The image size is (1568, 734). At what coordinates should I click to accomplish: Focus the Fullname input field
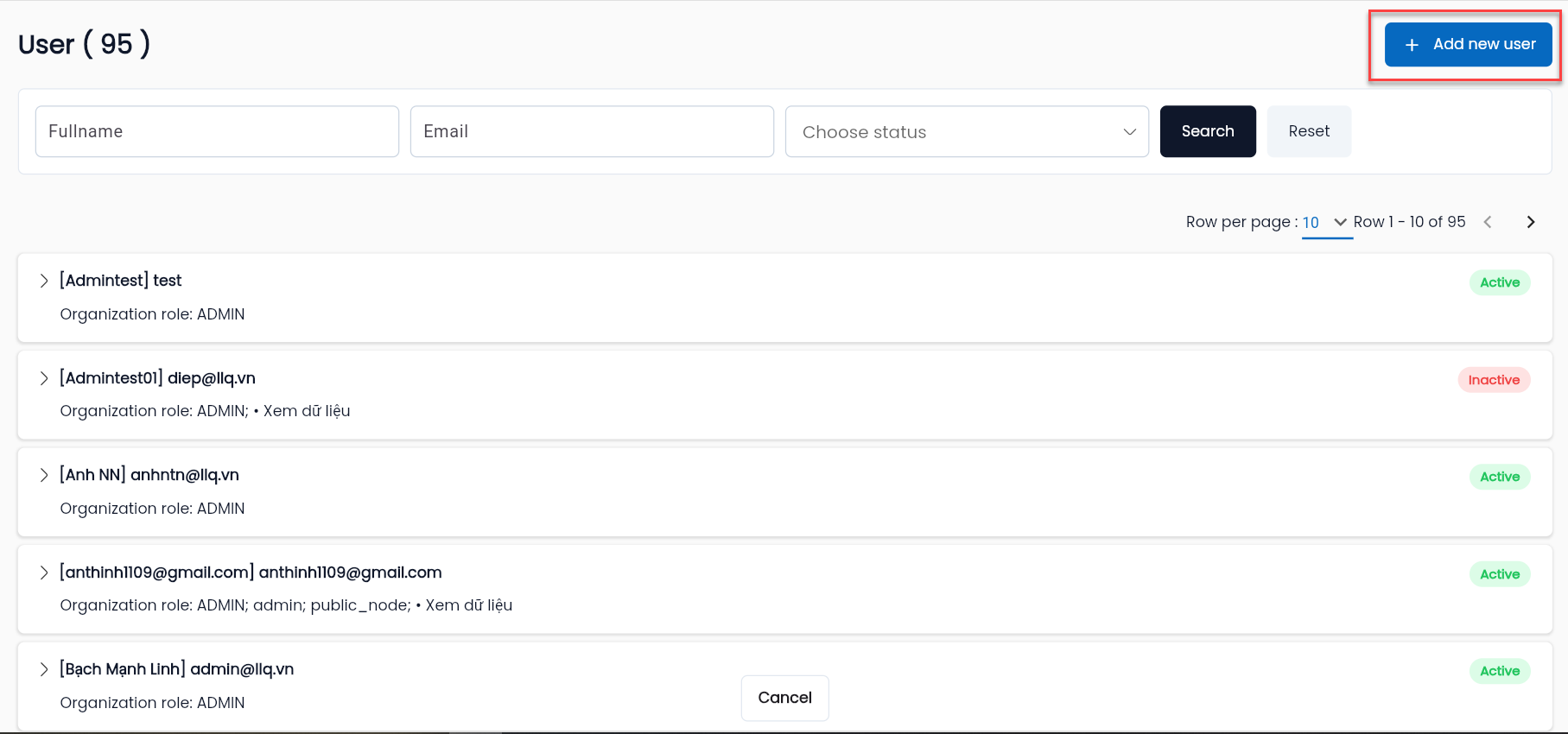coord(217,131)
